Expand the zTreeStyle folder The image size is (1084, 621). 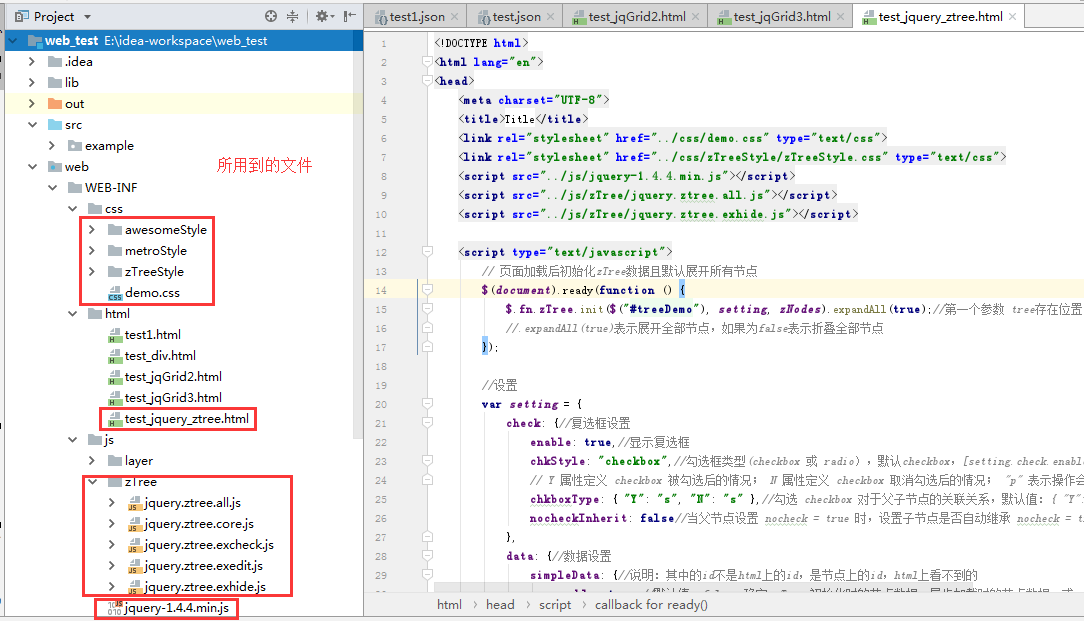[x=92, y=272]
